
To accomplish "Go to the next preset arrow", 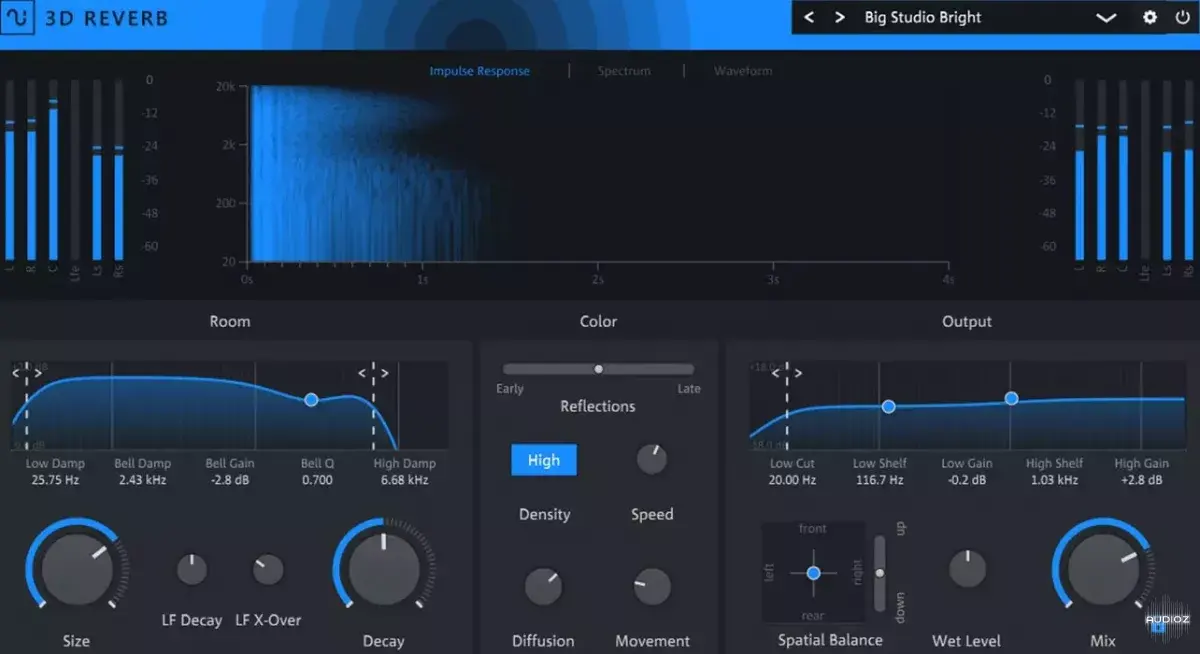I will click(x=840, y=18).
